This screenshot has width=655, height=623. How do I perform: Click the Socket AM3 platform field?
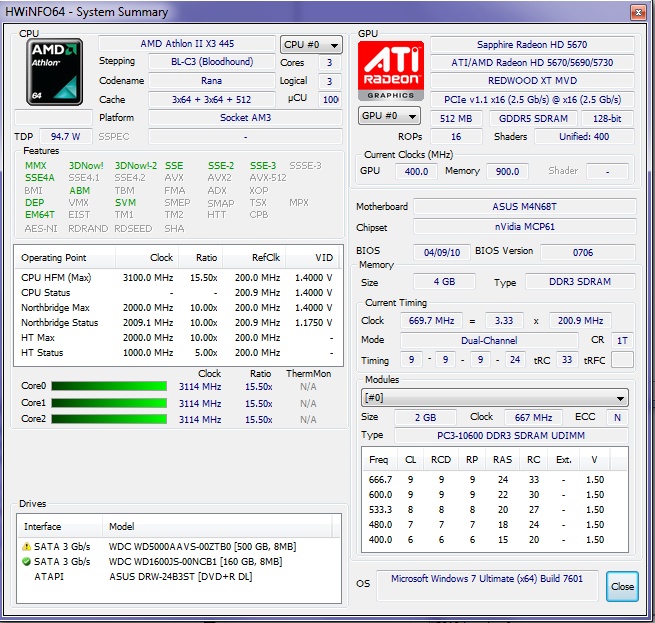(245, 118)
